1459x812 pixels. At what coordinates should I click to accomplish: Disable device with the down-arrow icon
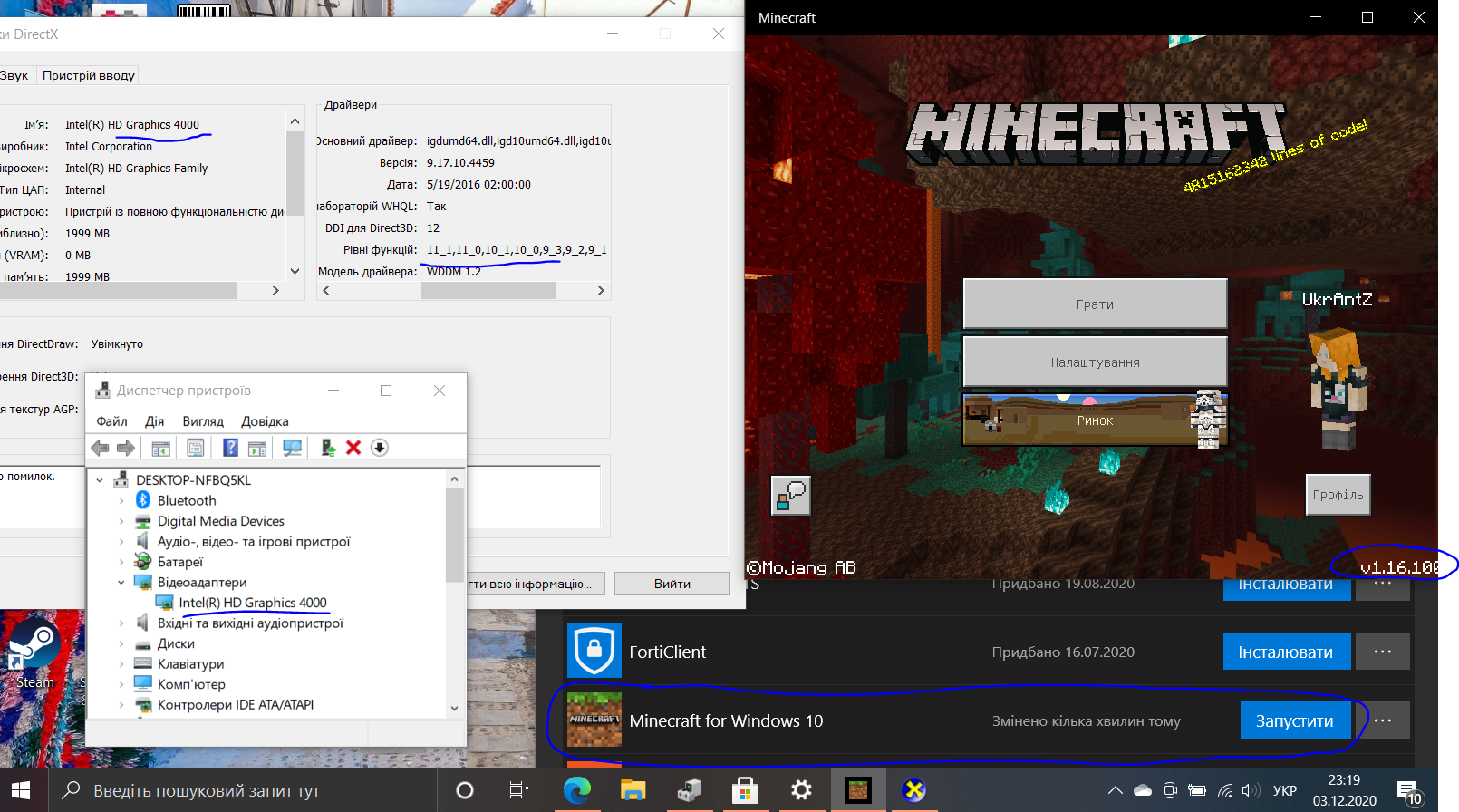(x=380, y=448)
